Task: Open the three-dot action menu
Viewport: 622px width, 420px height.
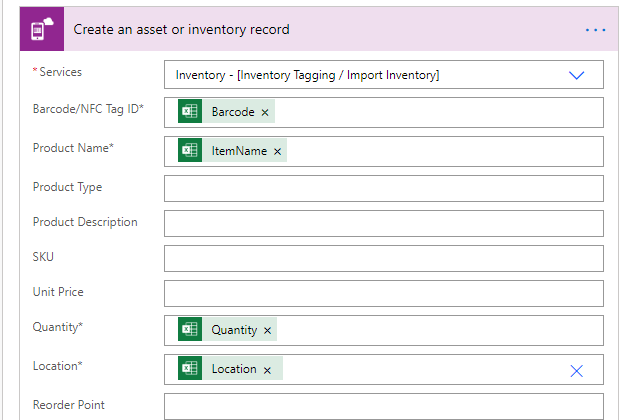Action: click(595, 30)
